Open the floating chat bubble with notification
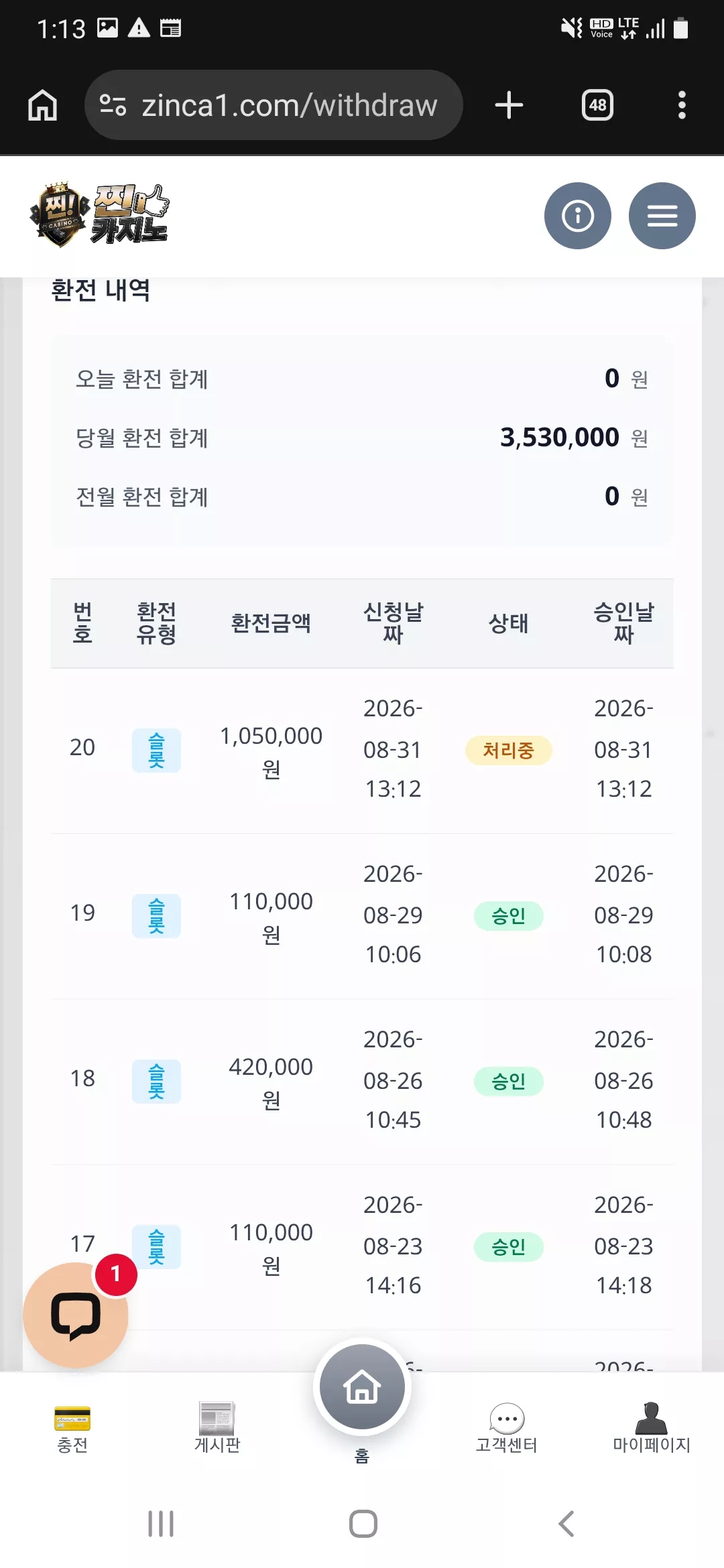 point(76,1315)
